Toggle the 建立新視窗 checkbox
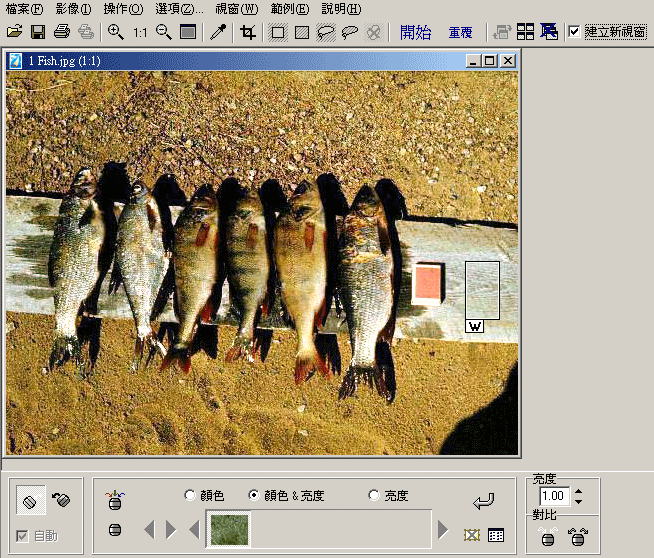The height and width of the screenshot is (558, 654). (574, 31)
